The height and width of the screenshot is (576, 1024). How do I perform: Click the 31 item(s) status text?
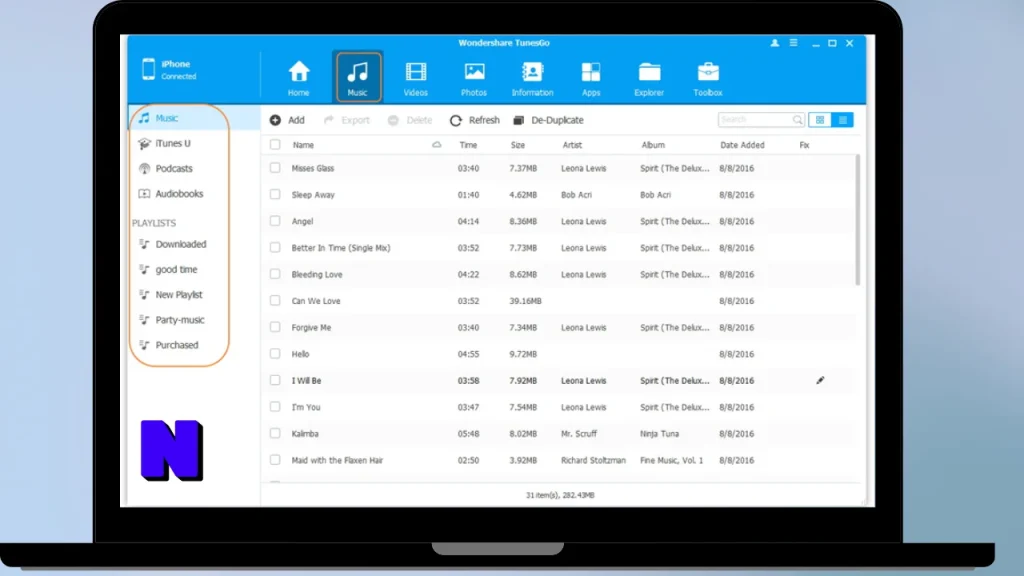[560, 495]
